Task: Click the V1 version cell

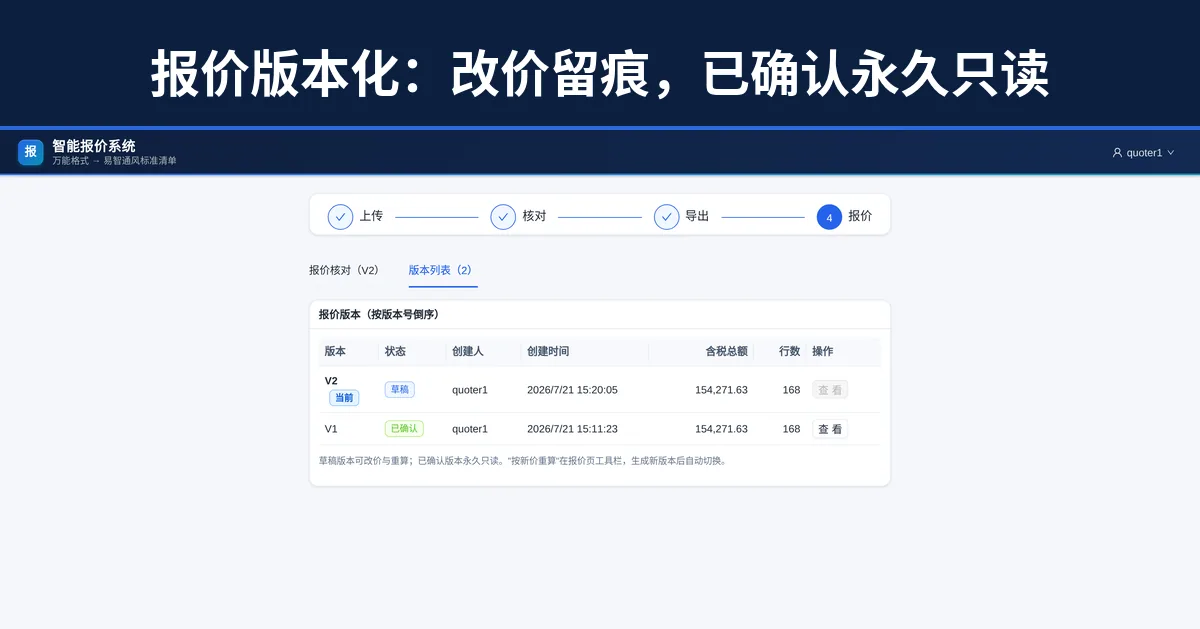Action: [x=331, y=429]
